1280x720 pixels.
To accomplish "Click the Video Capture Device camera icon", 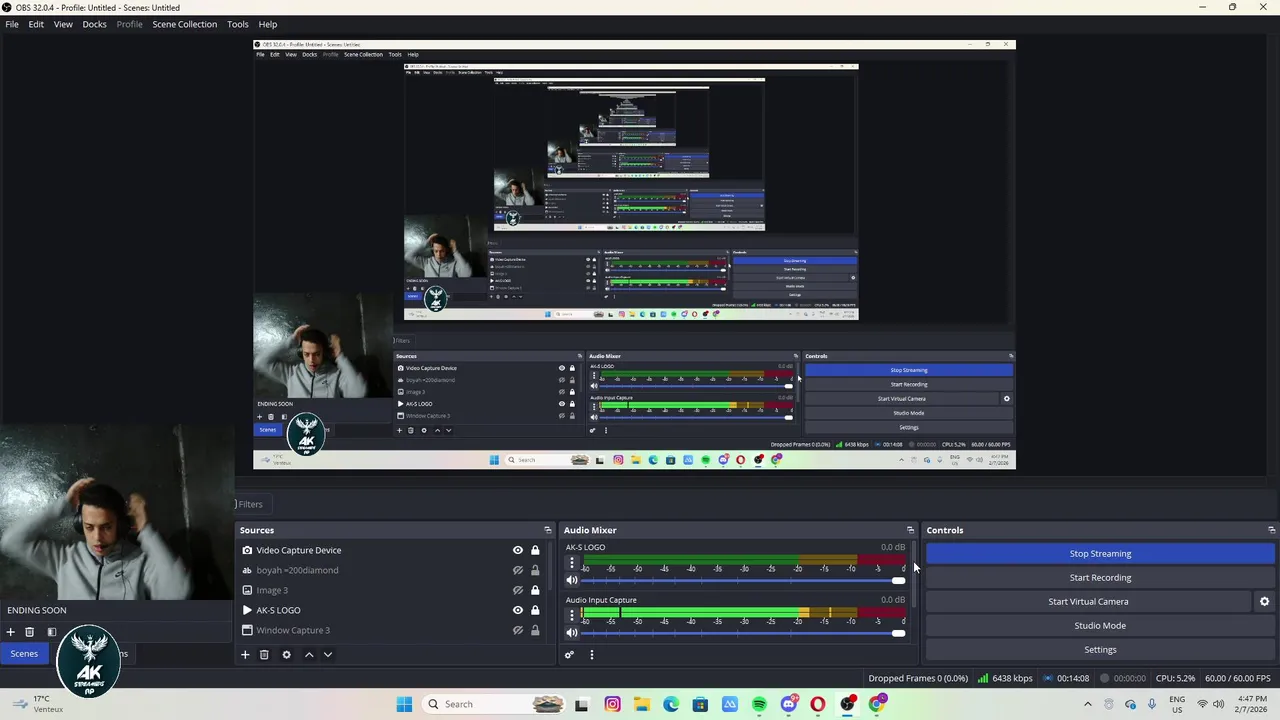I will [x=247, y=550].
